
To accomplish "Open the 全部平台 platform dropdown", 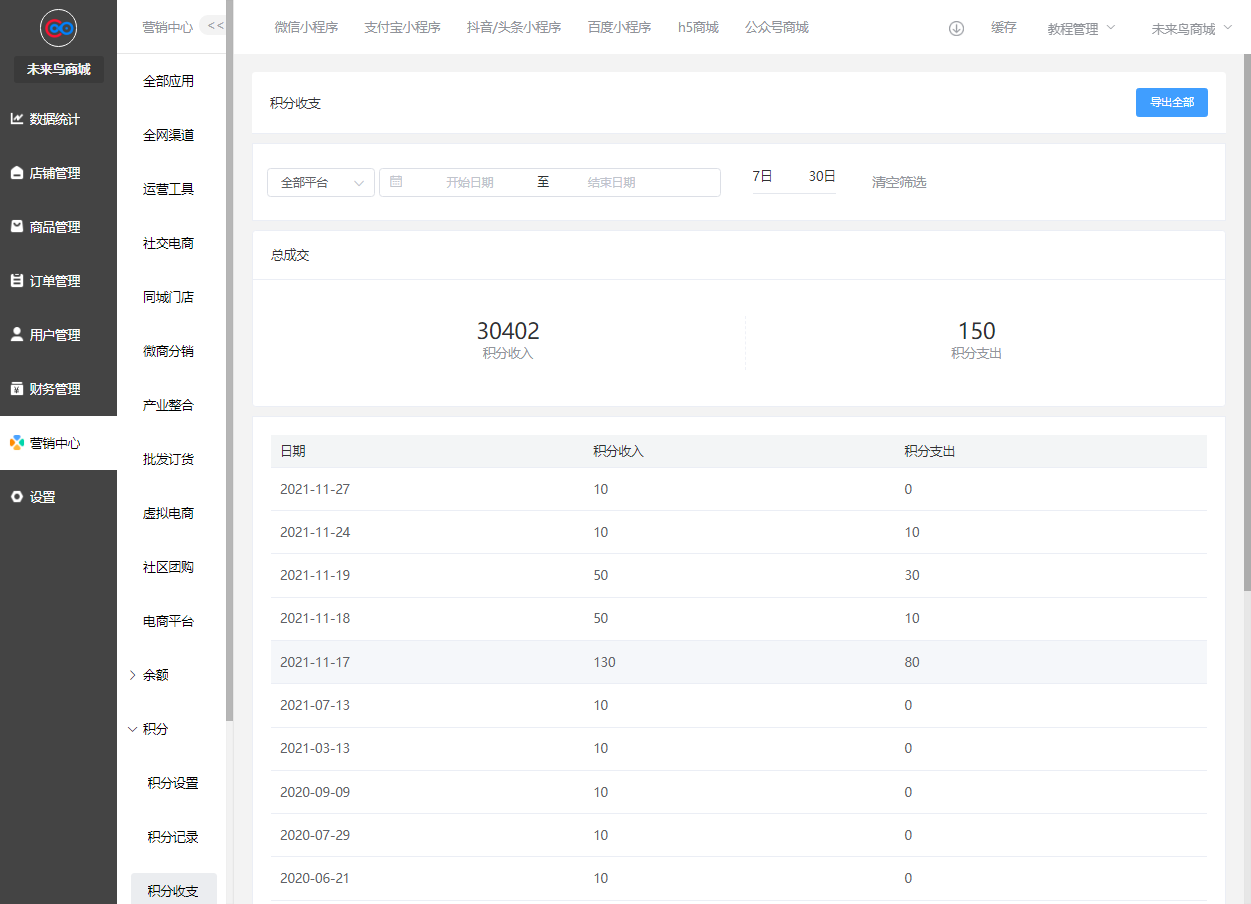I will point(321,183).
